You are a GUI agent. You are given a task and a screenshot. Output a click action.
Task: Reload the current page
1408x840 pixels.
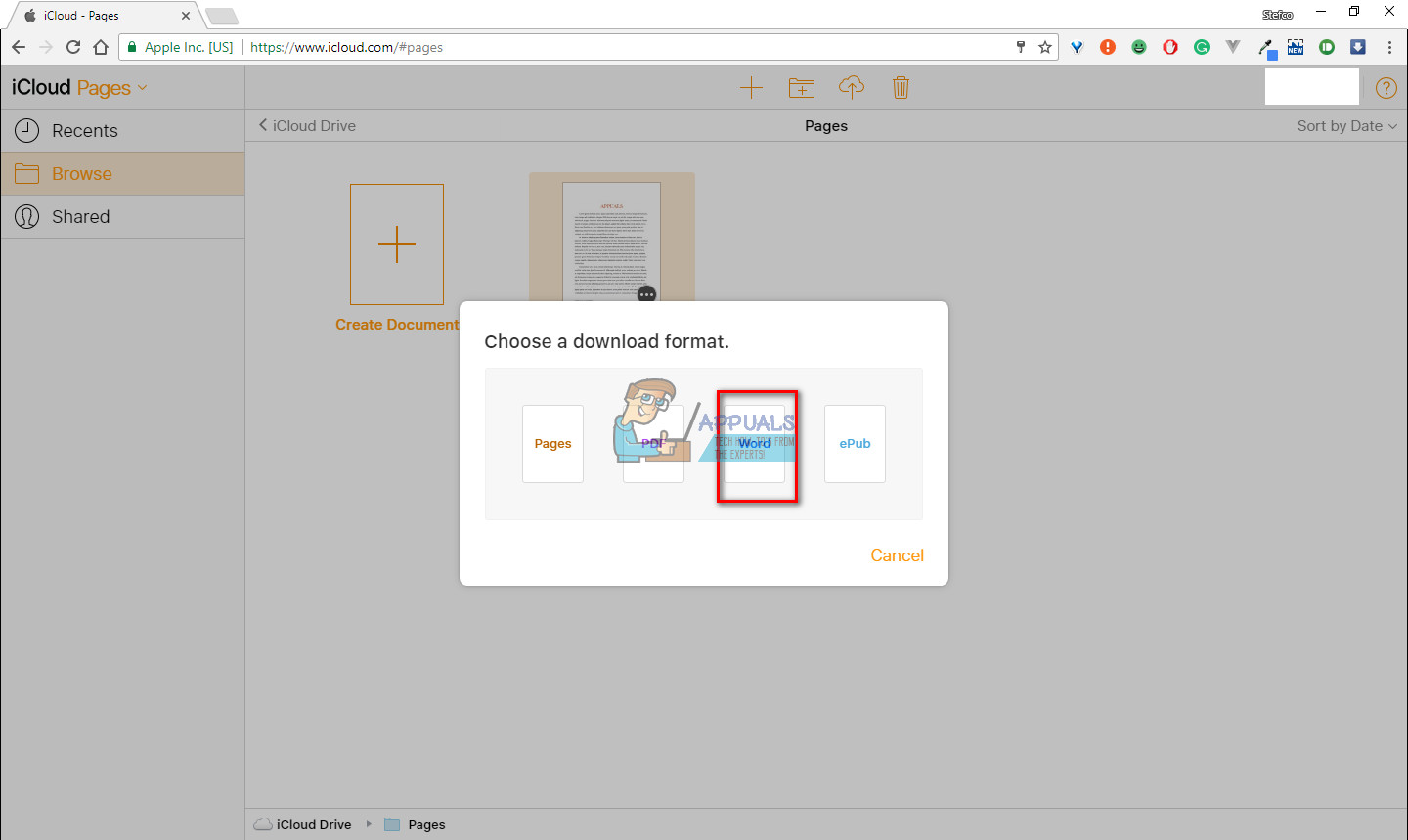click(x=73, y=47)
